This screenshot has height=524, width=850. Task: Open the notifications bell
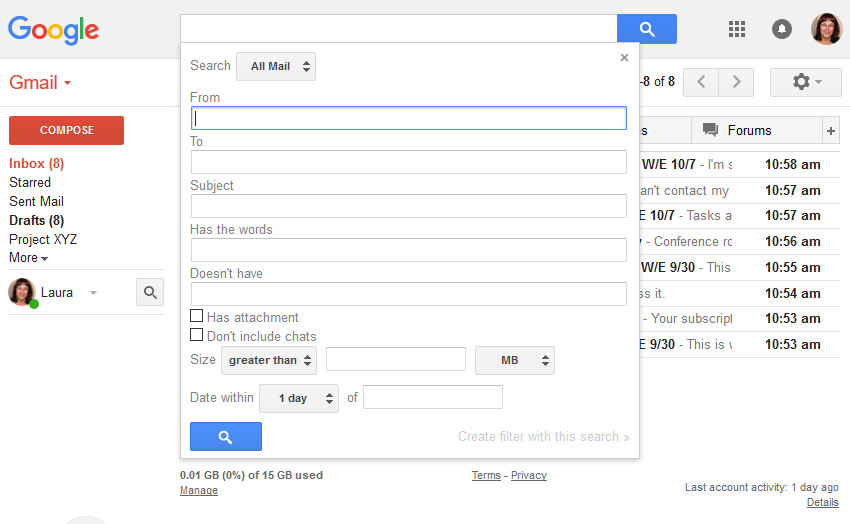click(x=782, y=29)
